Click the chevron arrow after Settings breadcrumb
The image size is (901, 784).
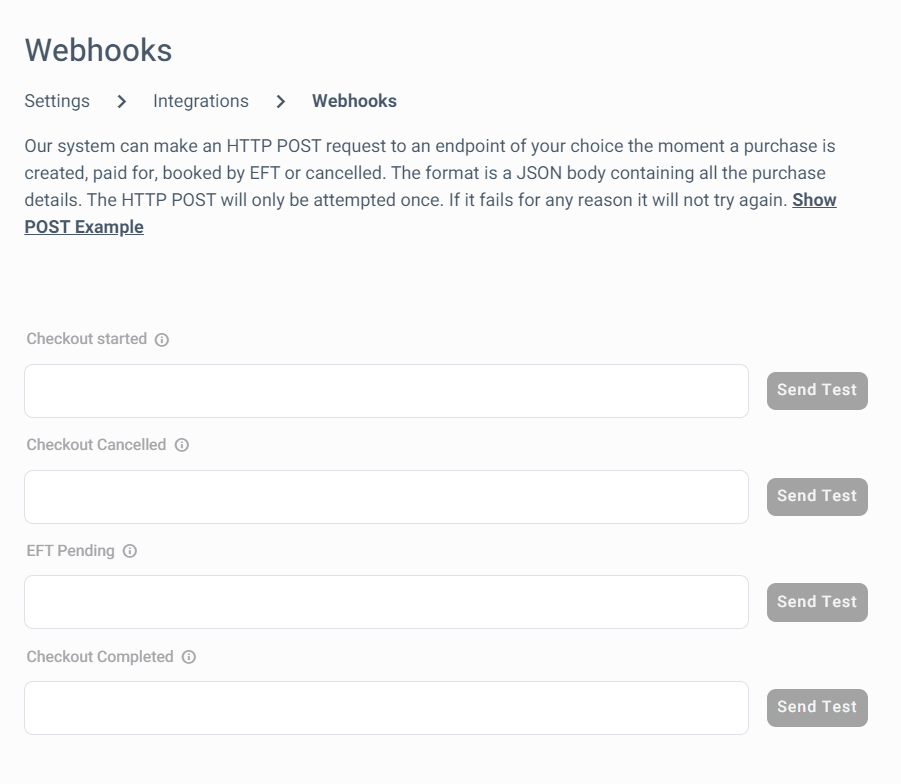[121, 102]
